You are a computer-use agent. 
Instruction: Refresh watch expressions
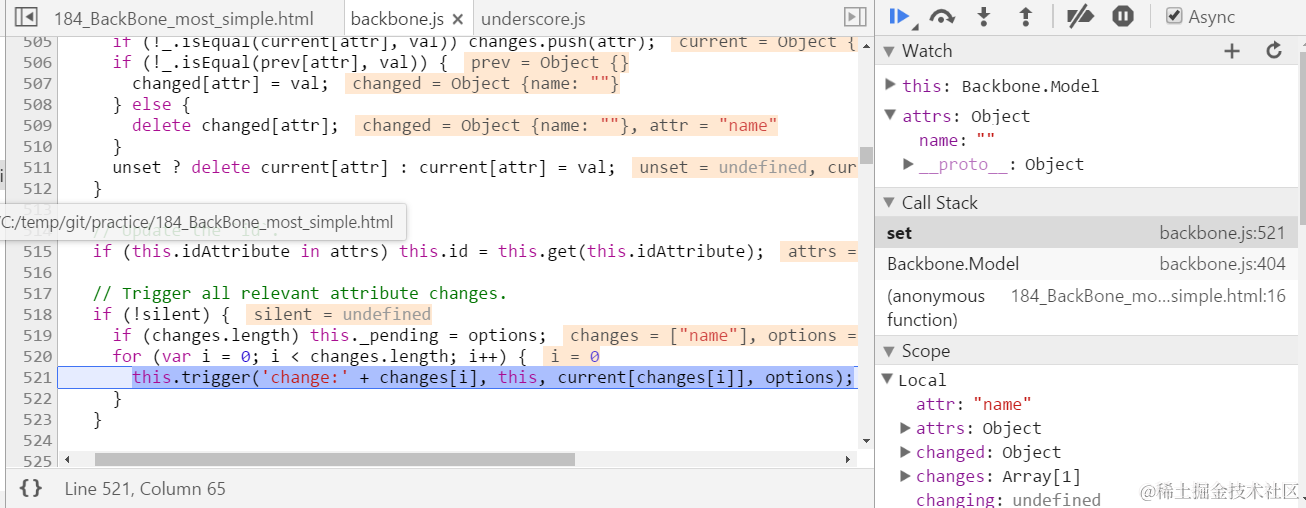[x=1274, y=51]
